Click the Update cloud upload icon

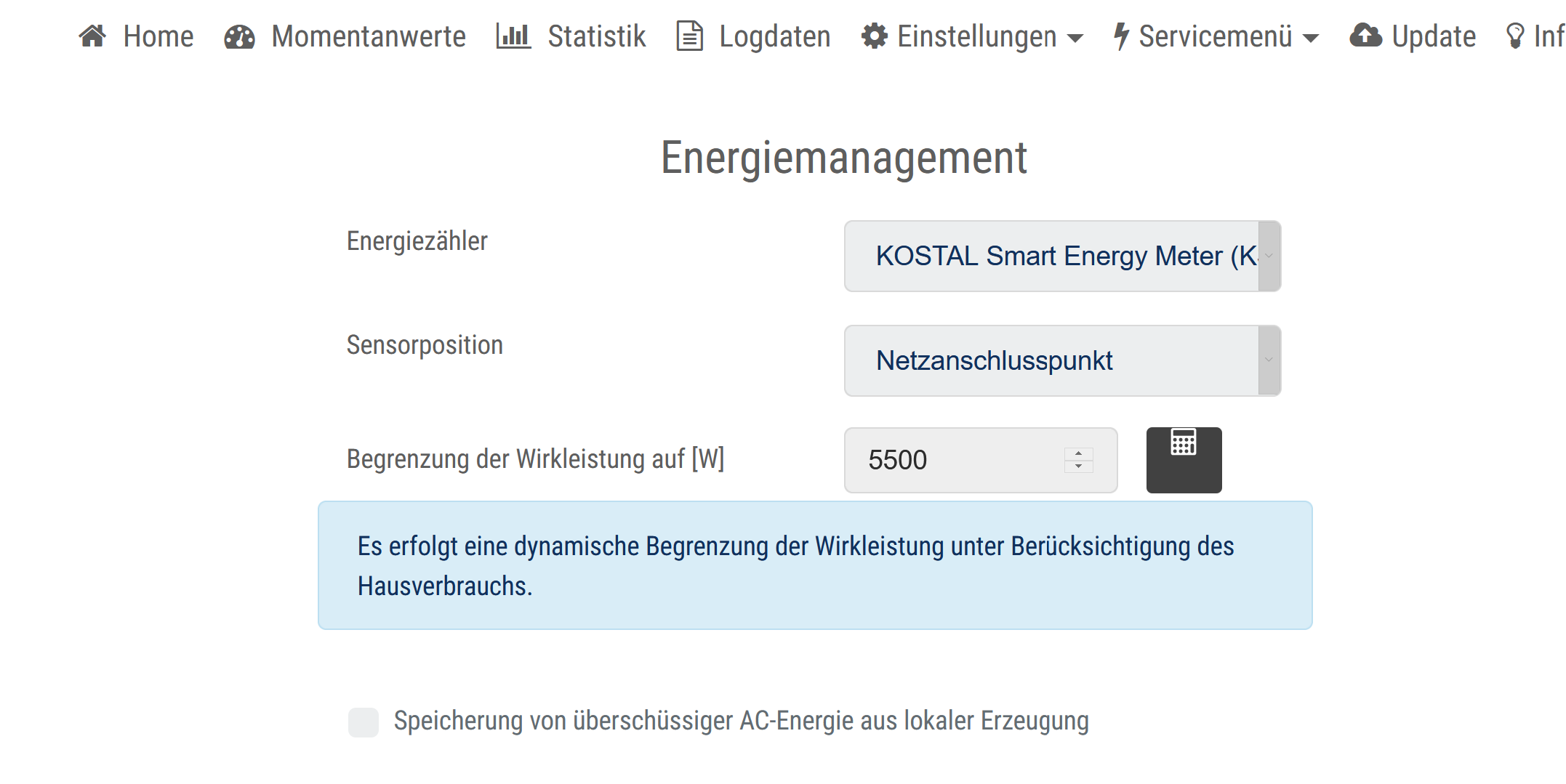click(x=1365, y=36)
